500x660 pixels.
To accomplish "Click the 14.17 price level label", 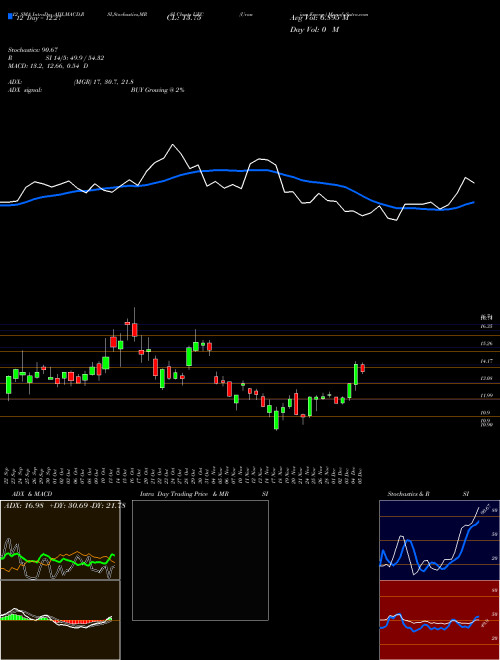I will (x=487, y=361).
